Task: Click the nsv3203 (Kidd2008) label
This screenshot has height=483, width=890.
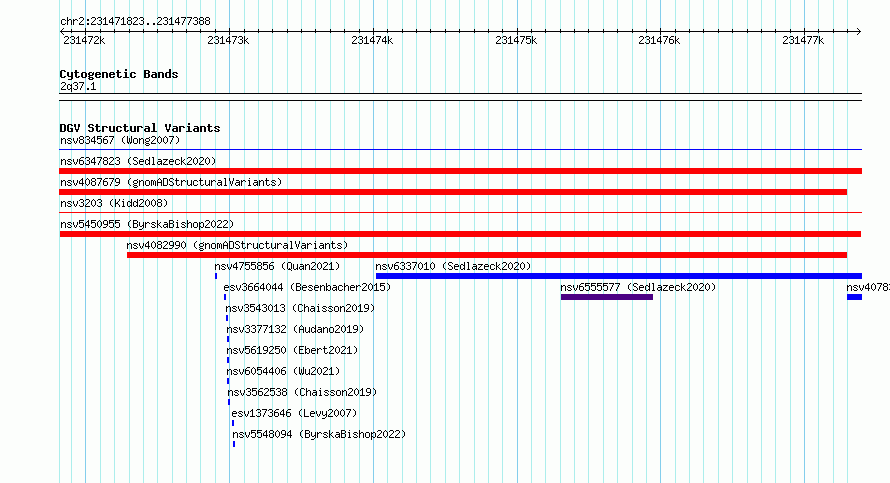Action: click(x=114, y=203)
